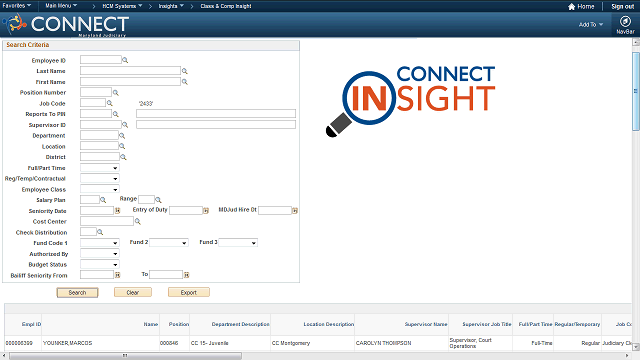The width and height of the screenshot is (640, 360).
Task: Open the HCM Systems breadcrumb menu
Action: [122, 6]
